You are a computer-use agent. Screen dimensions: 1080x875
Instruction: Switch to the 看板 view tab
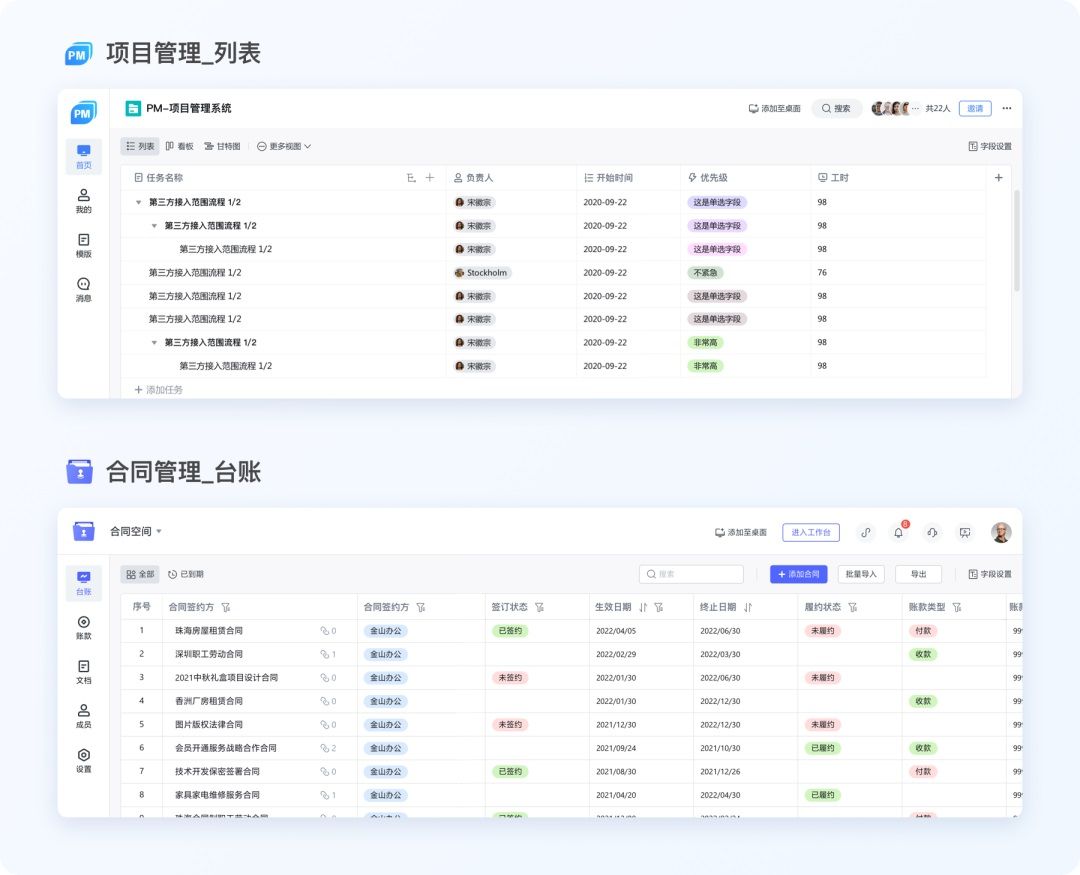coord(179,146)
